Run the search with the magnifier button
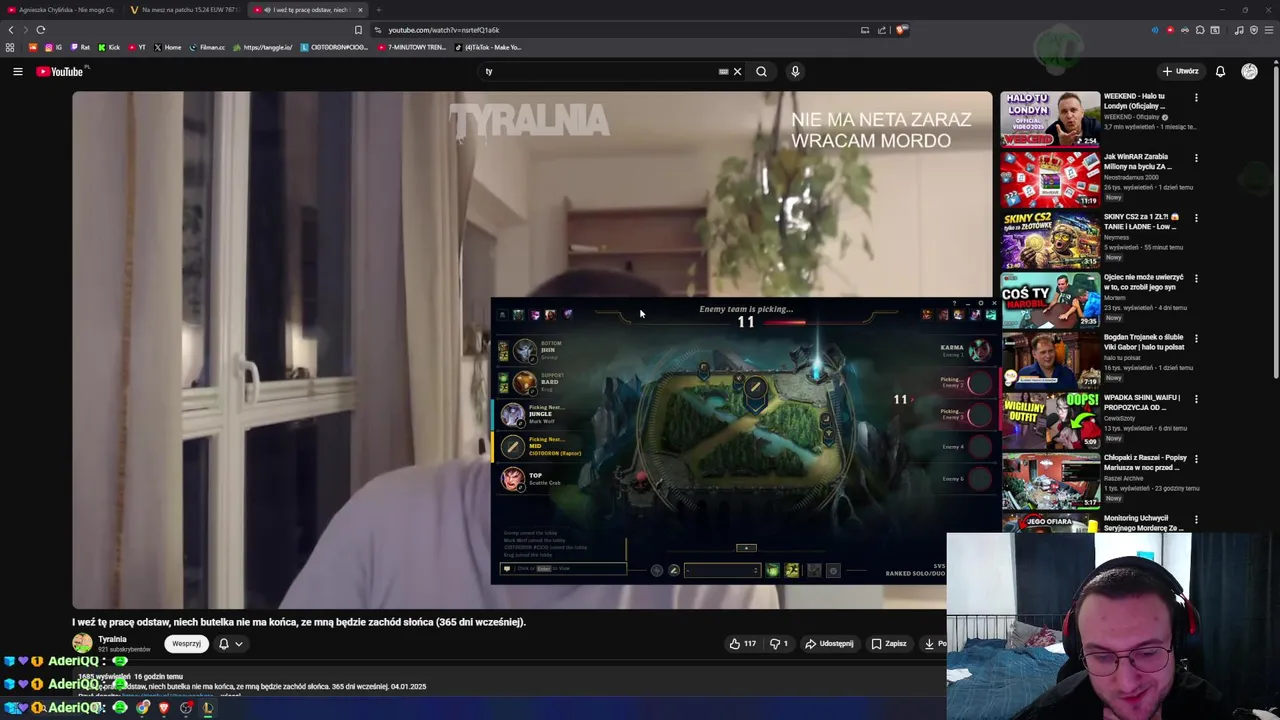The image size is (1280, 720). [761, 71]
